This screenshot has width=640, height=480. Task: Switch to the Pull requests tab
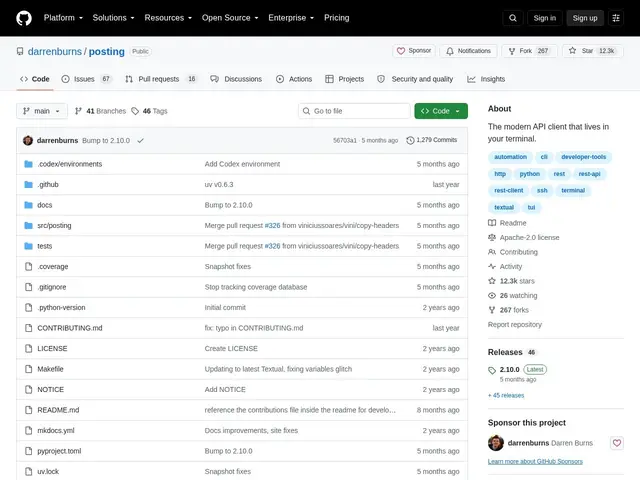[x=161, y=79]
